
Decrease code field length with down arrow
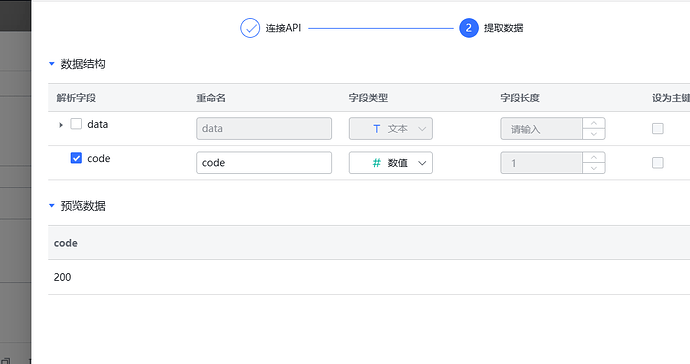click(x=594, y=168)
